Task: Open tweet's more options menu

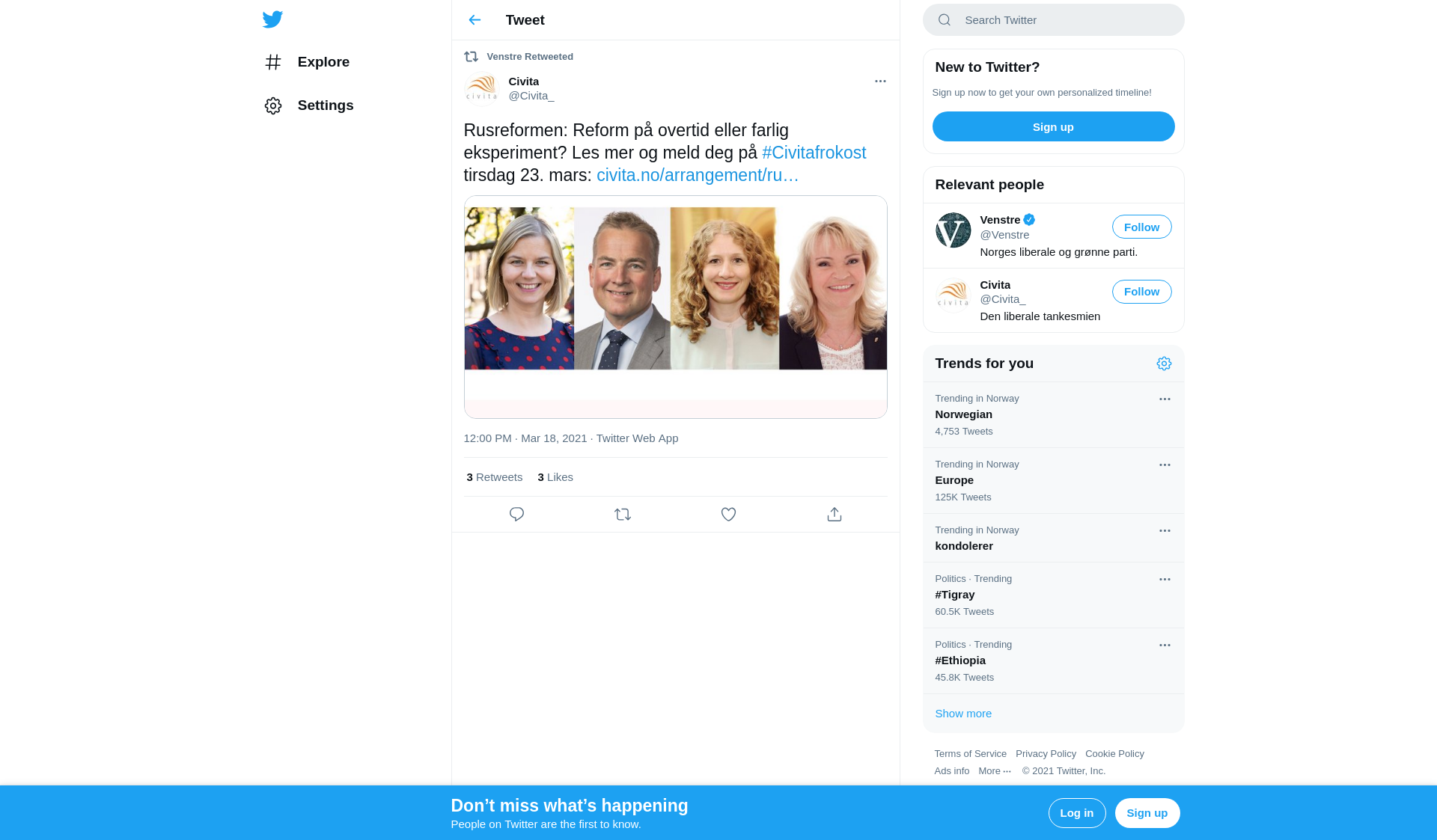Action: point(880,81)
